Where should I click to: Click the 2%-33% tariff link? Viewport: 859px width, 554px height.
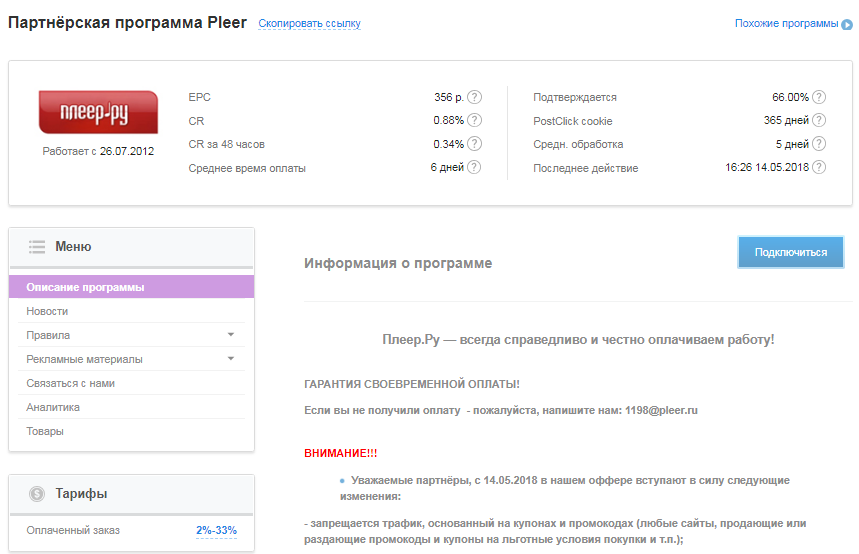coord(216,530)
